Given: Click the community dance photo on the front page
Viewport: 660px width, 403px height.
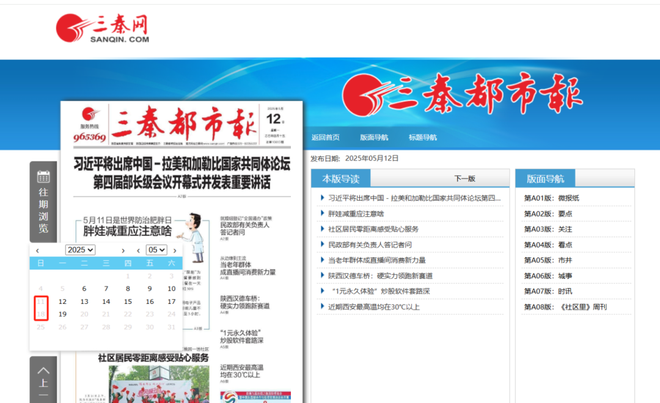Looking at the screenshot, I should (159, 384).
